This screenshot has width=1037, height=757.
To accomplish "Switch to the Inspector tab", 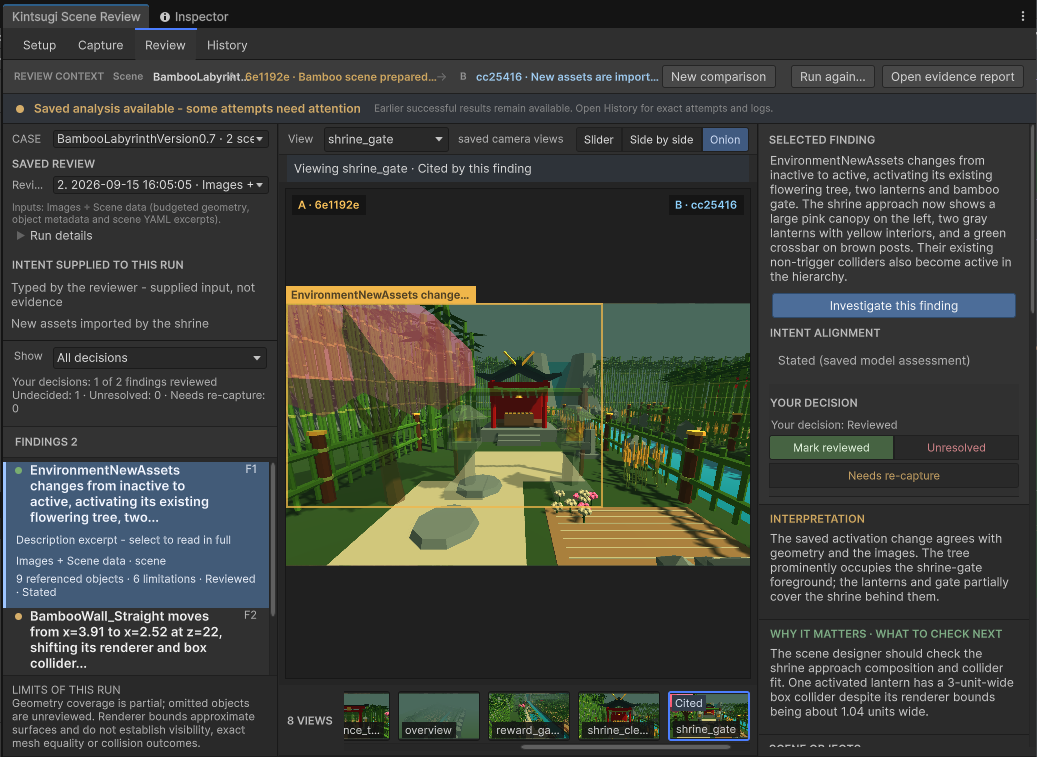I will pyautogui.click(x=194, y=17).
